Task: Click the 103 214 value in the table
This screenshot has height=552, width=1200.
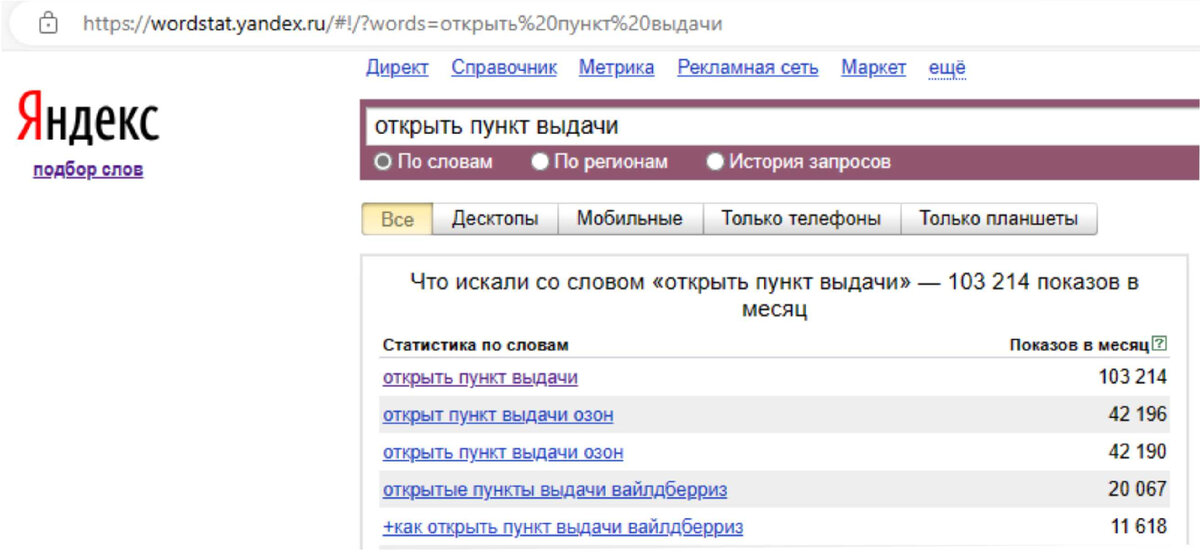Action: coord(1132,377)
